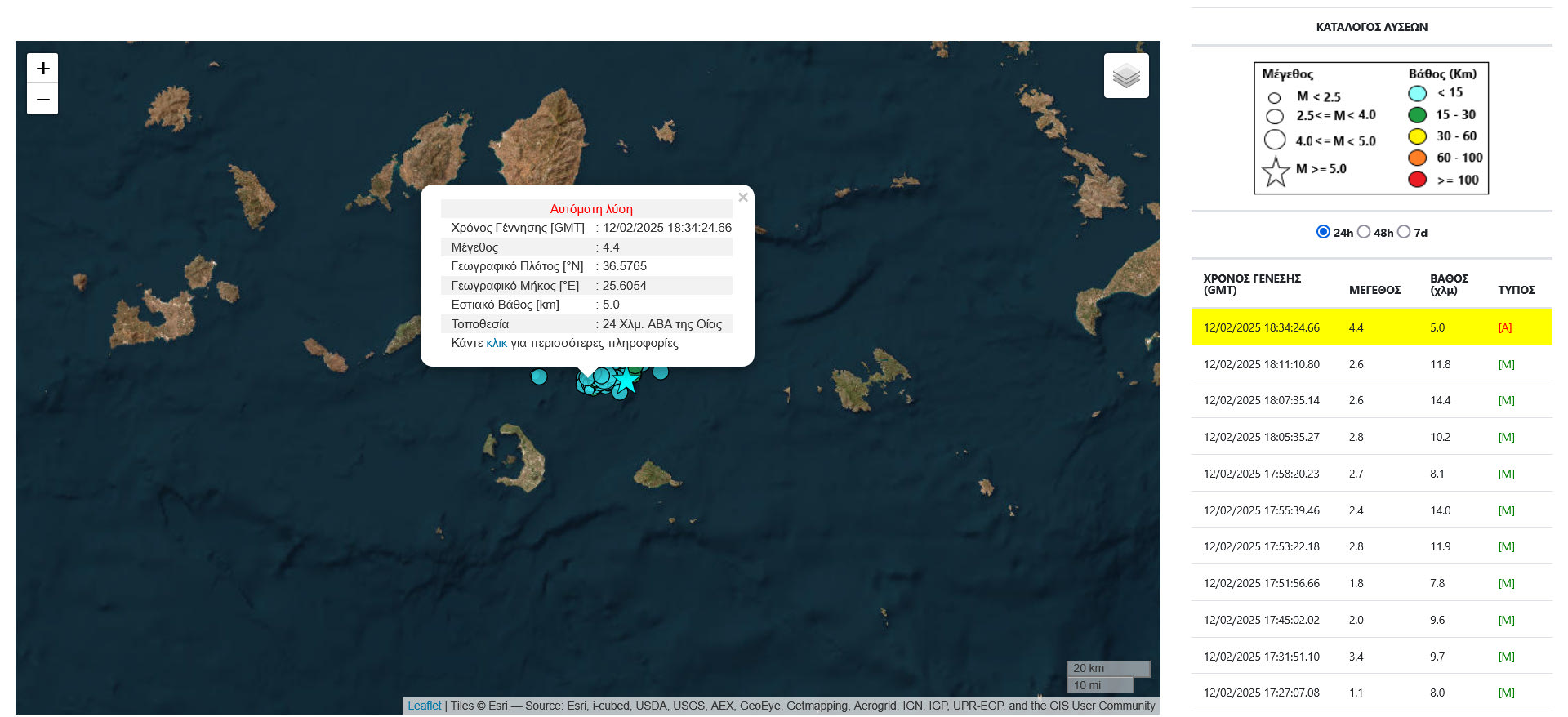Zoom out of the map

click(x=42, y=100)
